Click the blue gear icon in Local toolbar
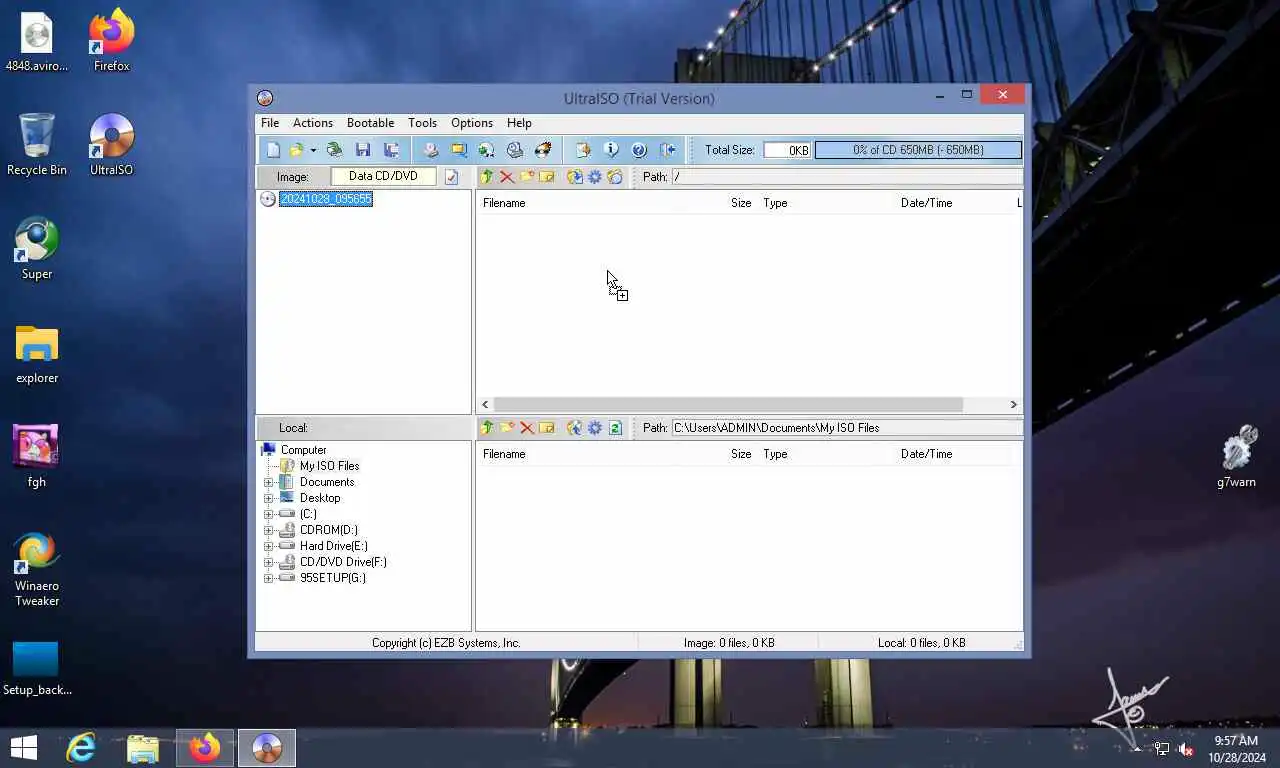Image resolution: width=1280 pixels, height=768 pixels. (x=595, y=428)
